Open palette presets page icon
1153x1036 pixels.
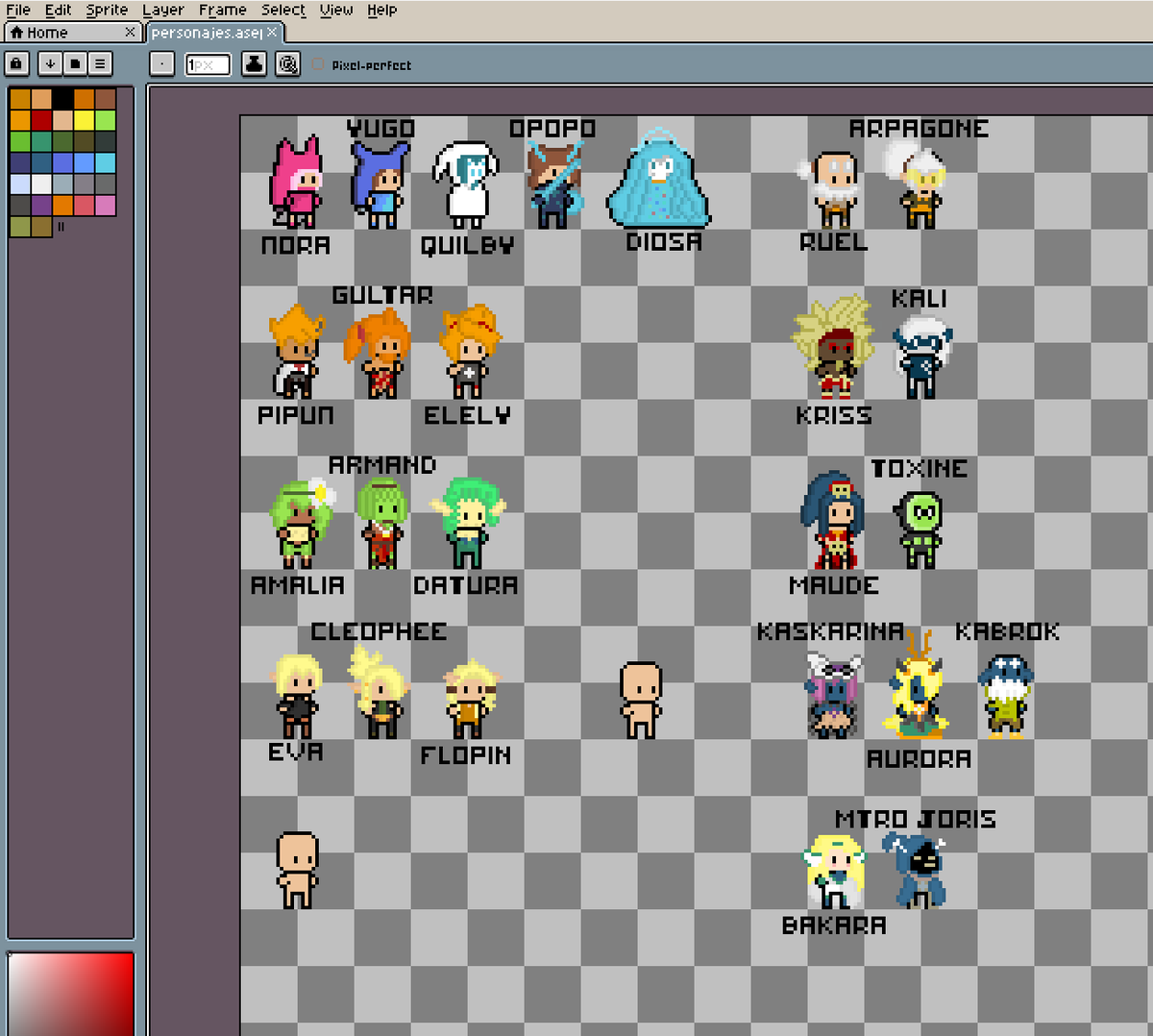coord(75,64)
